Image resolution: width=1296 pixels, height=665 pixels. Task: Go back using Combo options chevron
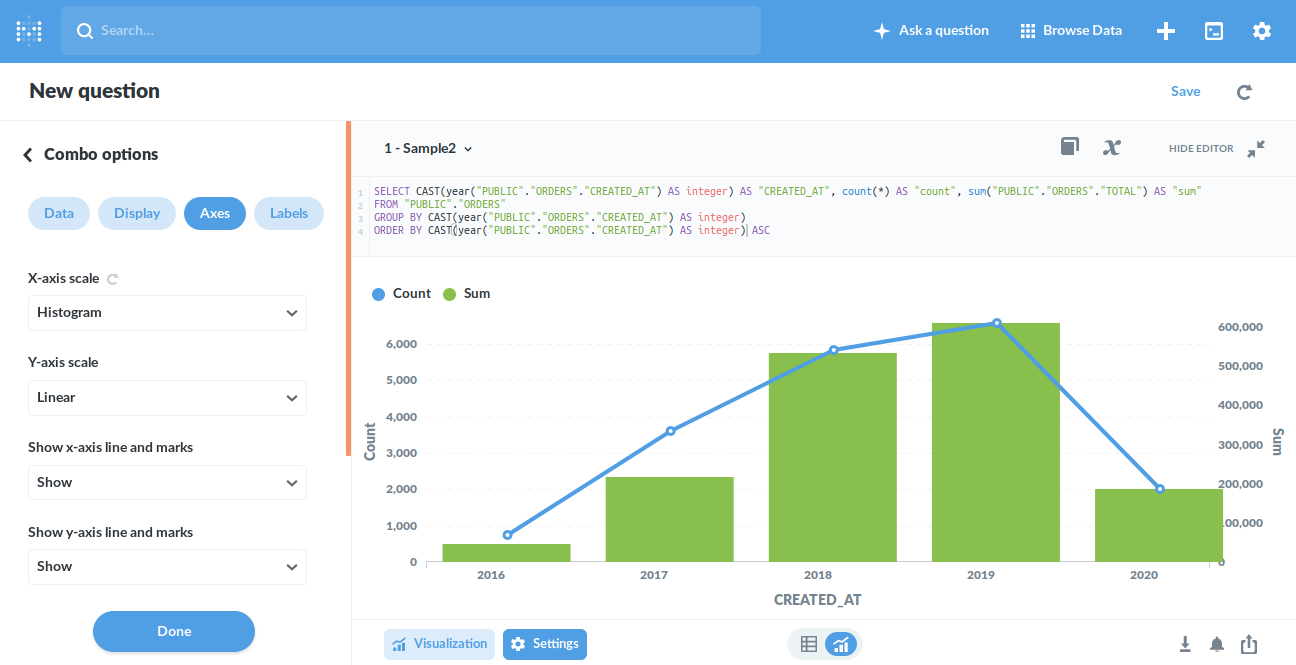(x=28, y=155)
